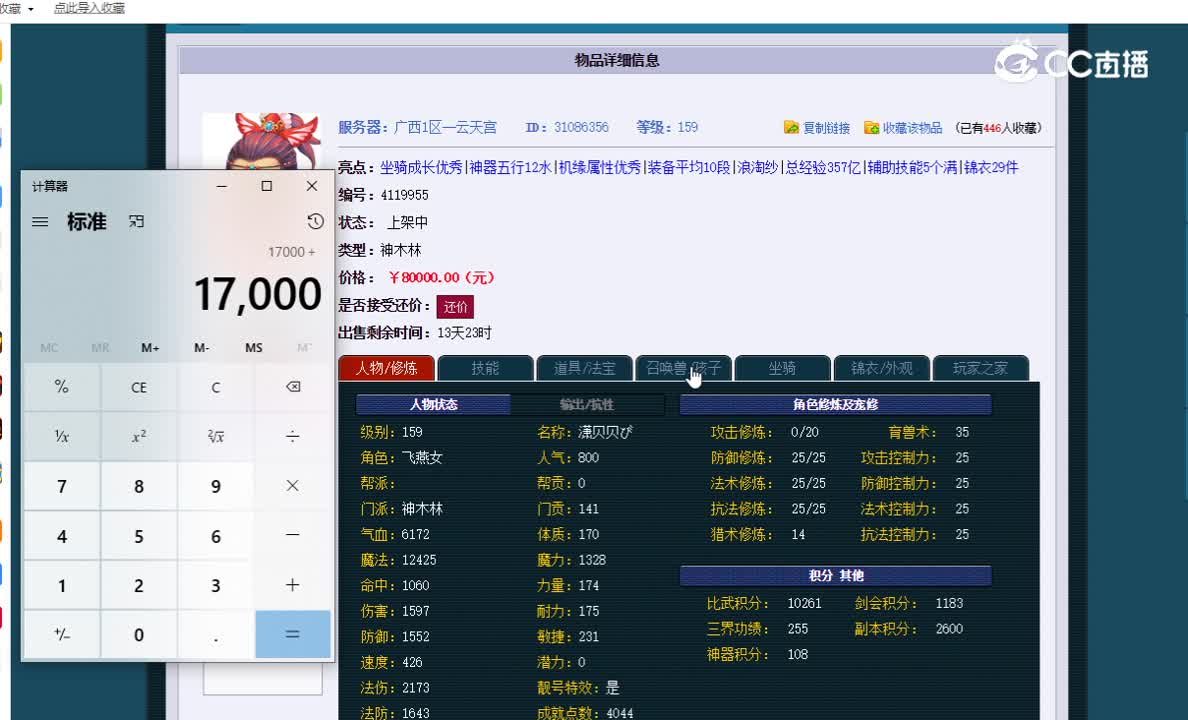The image size is (1188, 720).
Task: Switch to the 技能 tab
Action: [485, 368]
